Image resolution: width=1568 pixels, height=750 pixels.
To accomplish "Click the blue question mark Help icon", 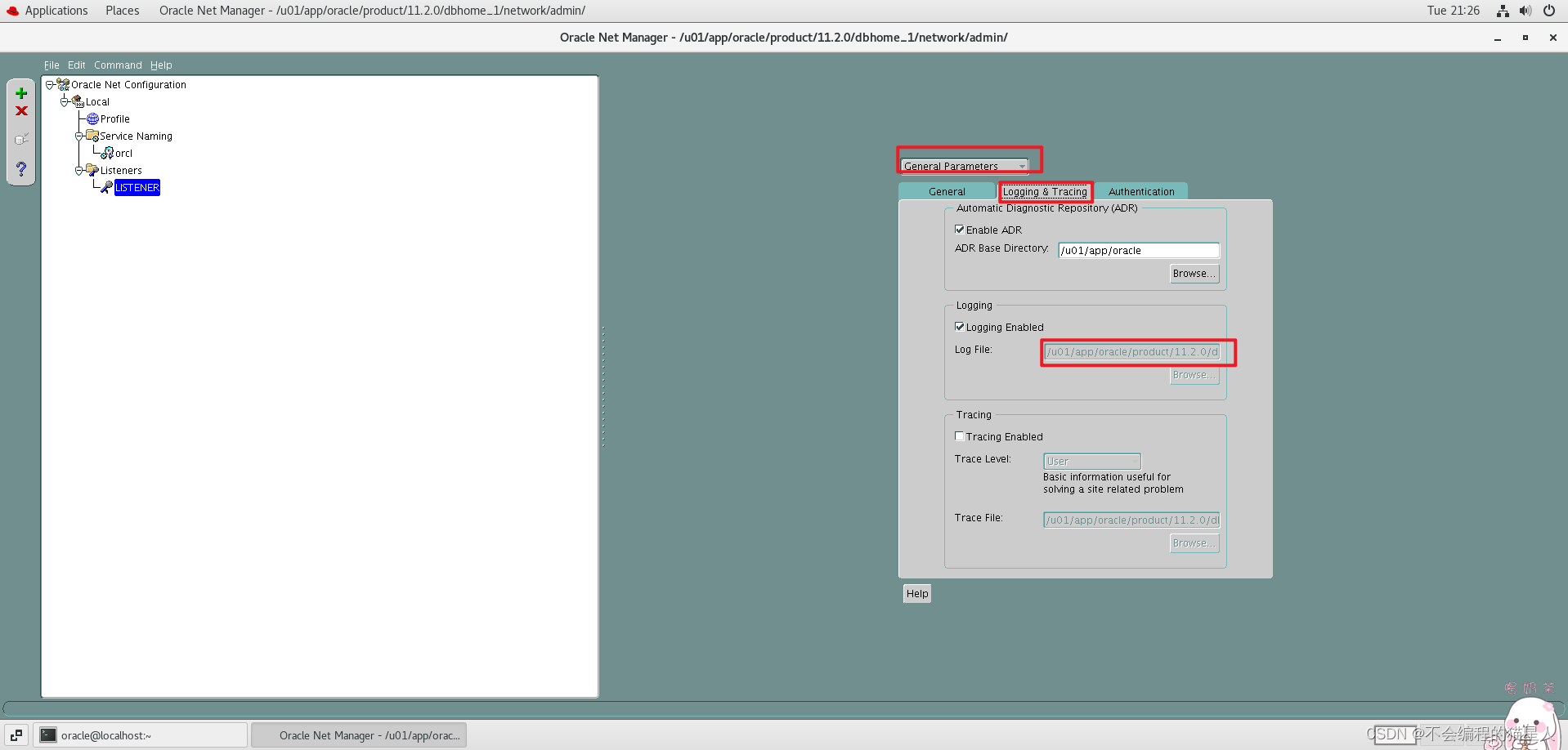I will [x=21, y=169].
